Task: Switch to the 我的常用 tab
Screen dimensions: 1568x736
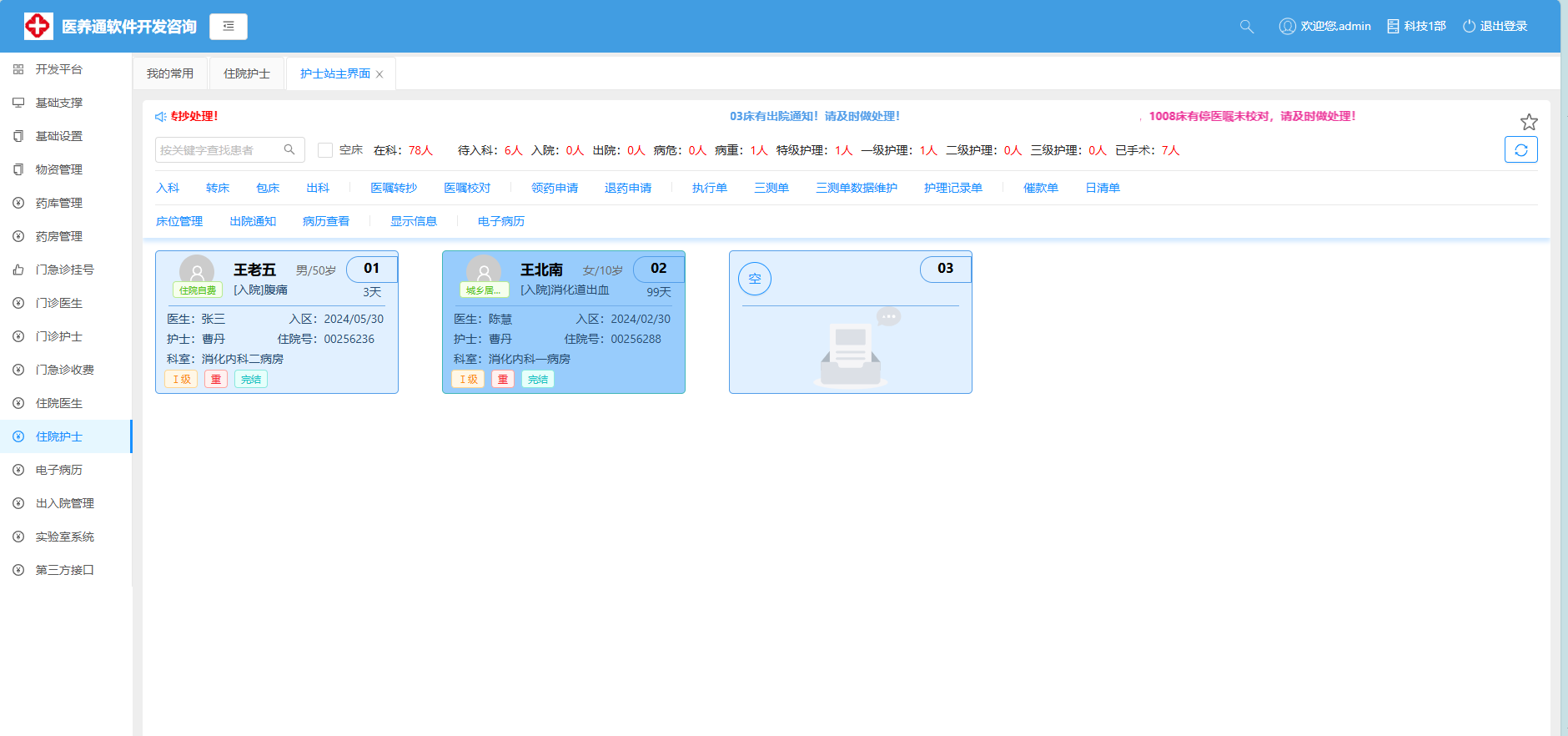Action: click(170, 73)
